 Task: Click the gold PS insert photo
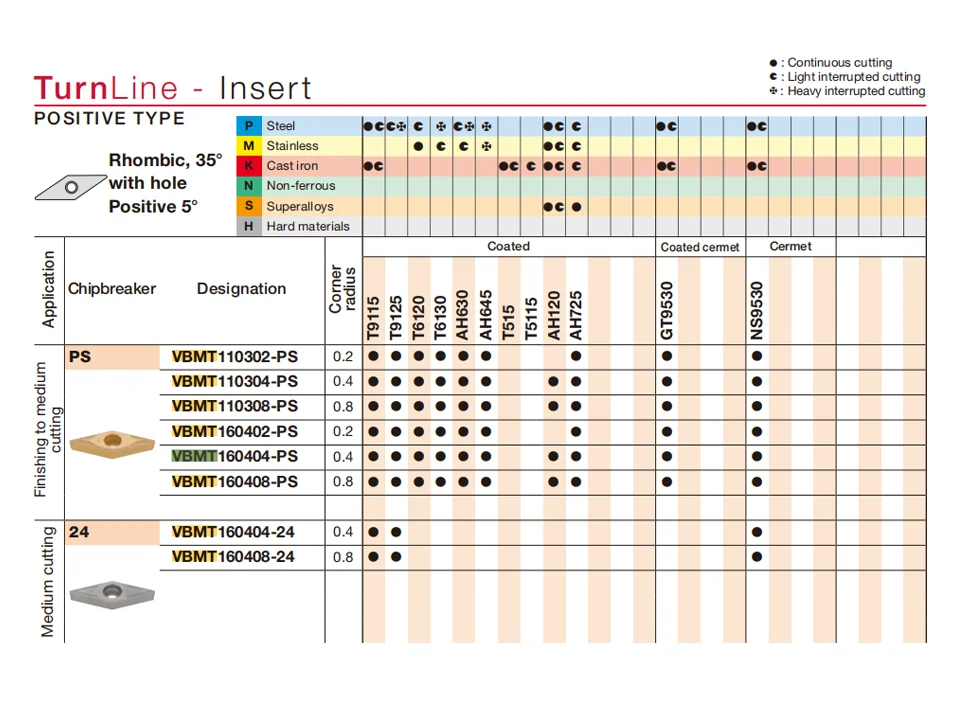point(113,444)
